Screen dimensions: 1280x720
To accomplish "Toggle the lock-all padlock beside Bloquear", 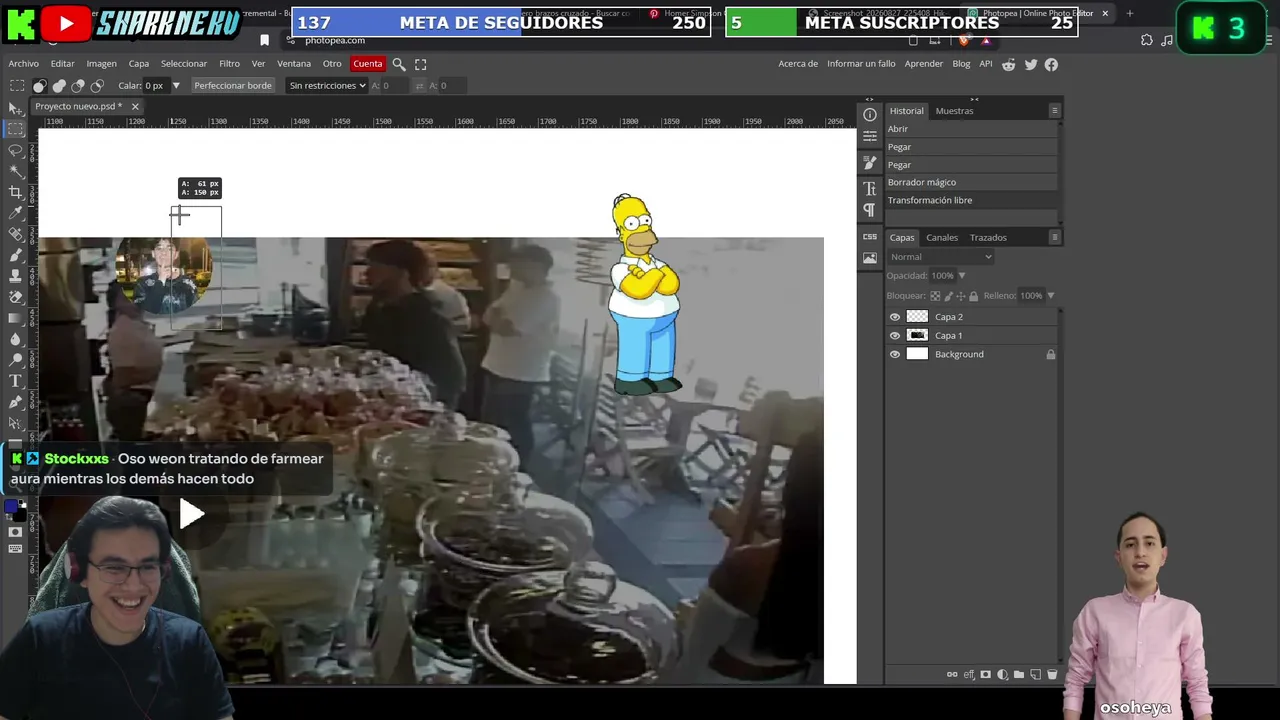I will 973,296.
